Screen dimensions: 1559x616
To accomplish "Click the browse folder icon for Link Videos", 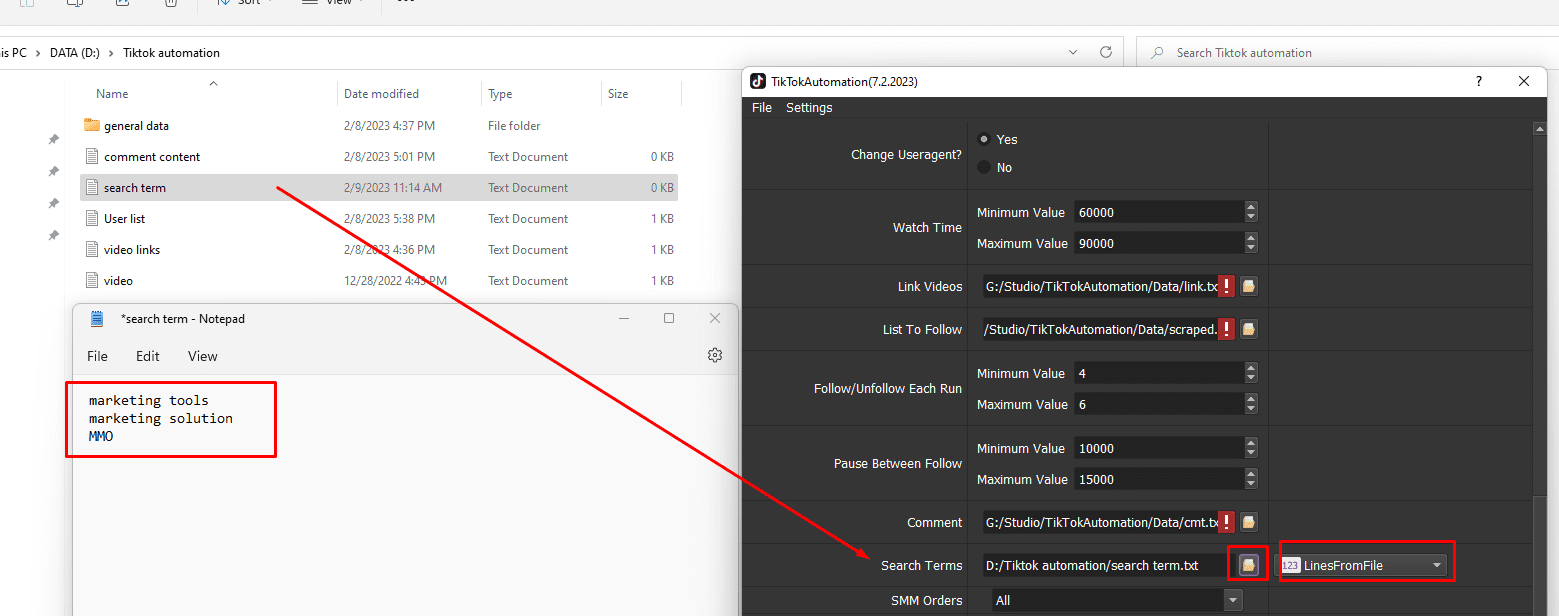I will tap(1248, 287).
